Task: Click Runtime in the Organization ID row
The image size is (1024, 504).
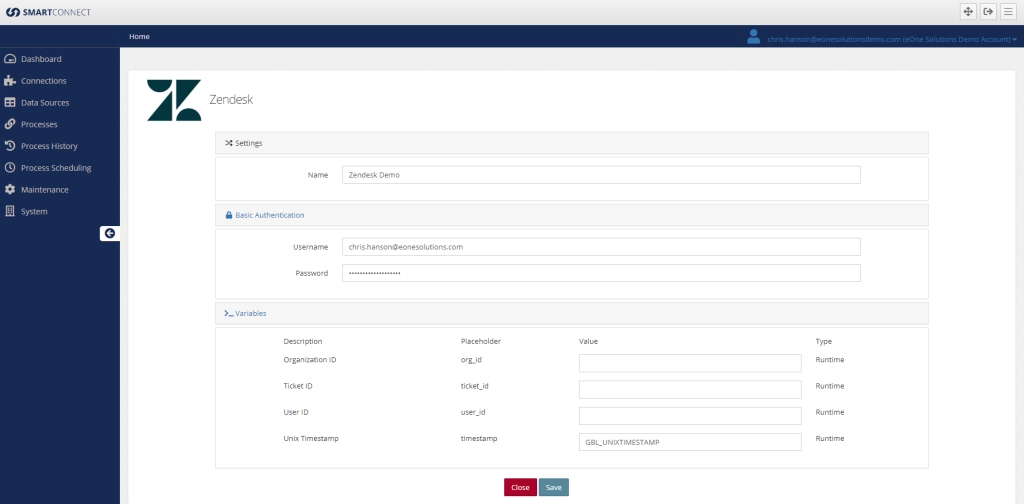Action: click(829, 360)
